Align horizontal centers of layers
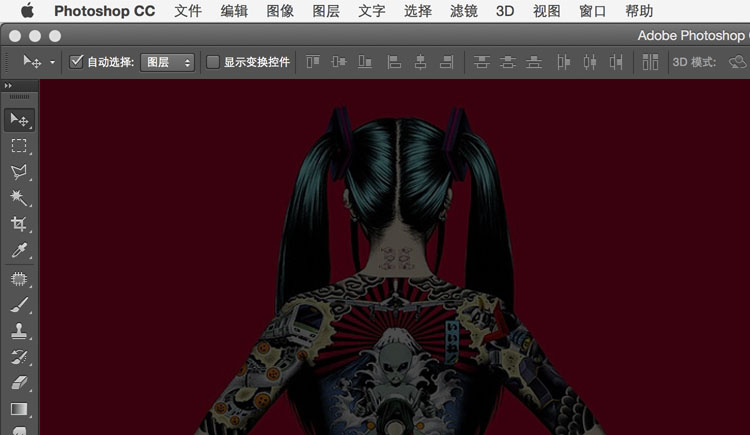 pyautogui.click(x=420, y=62)
